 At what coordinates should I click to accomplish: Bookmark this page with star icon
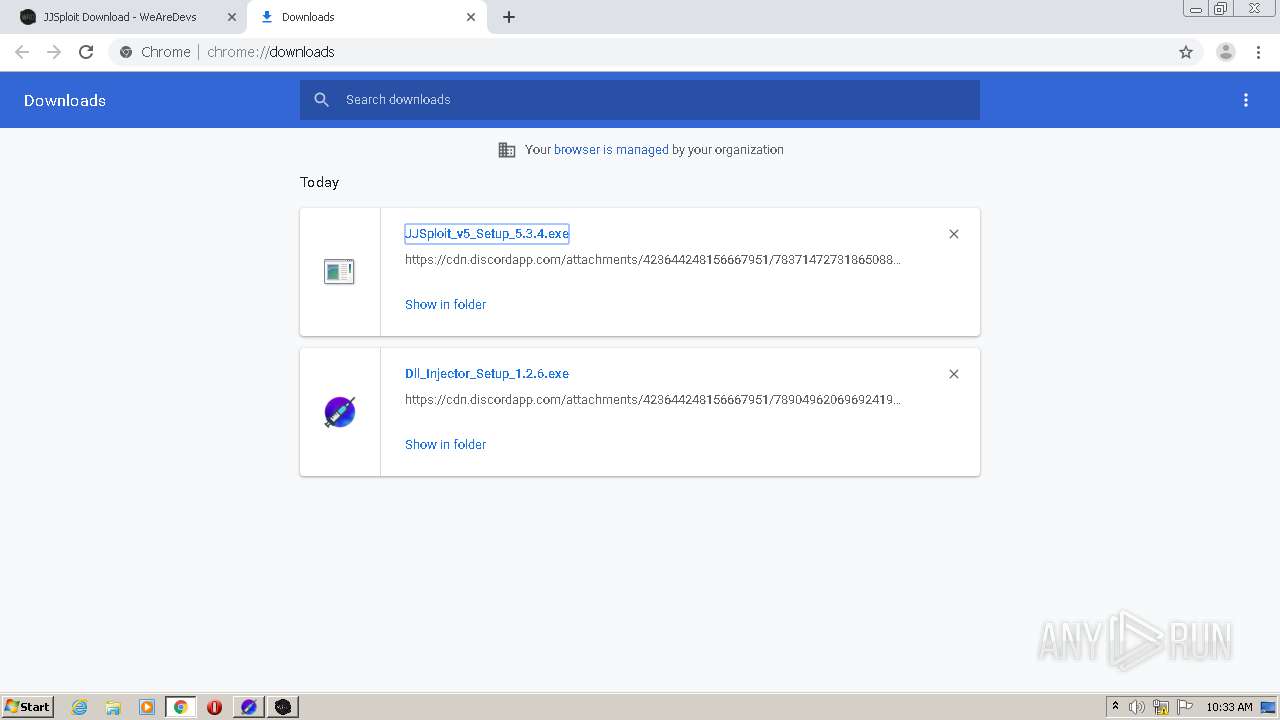(x=1186, y=52)
